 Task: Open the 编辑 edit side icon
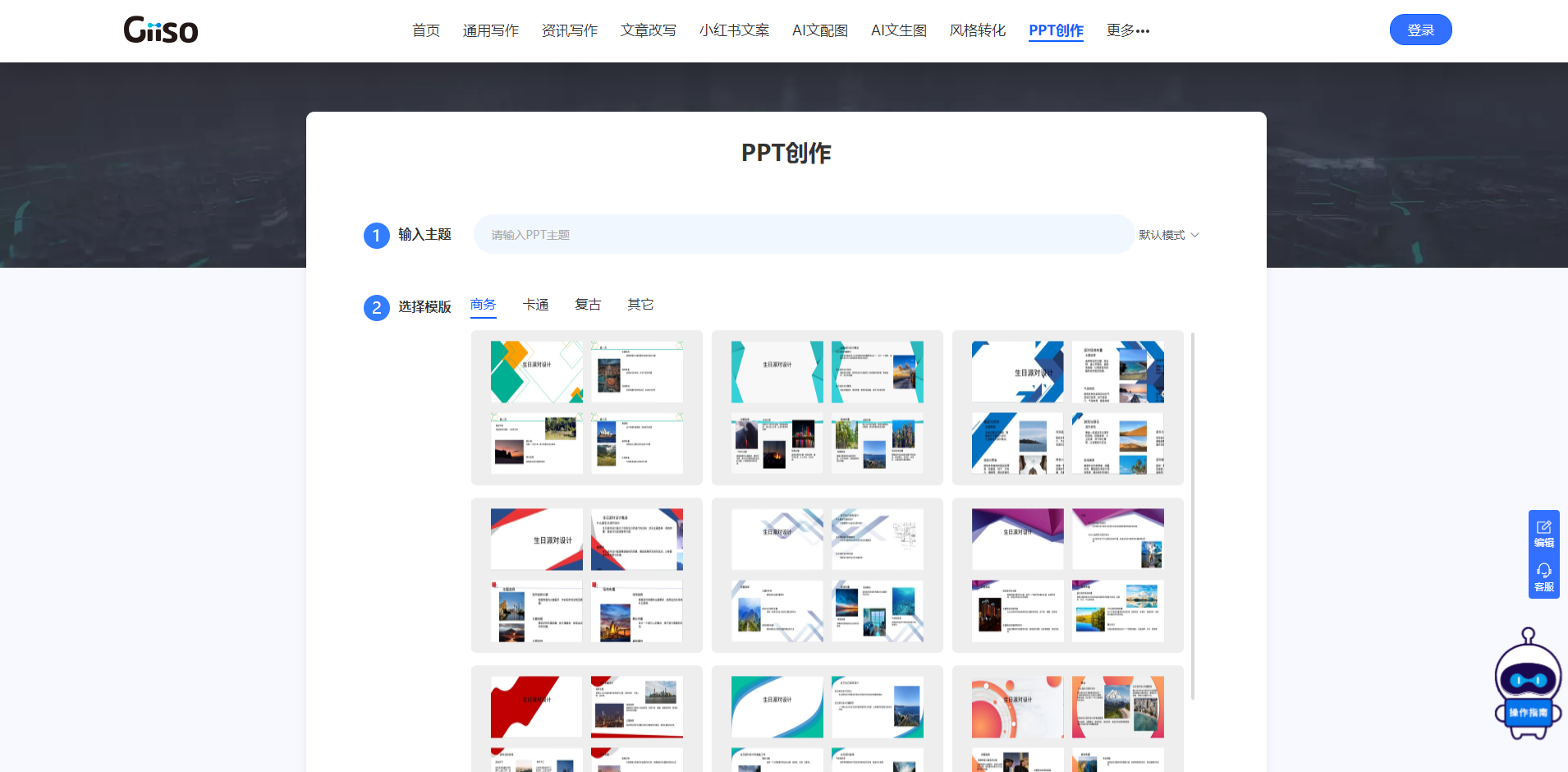coord(1543,534)
